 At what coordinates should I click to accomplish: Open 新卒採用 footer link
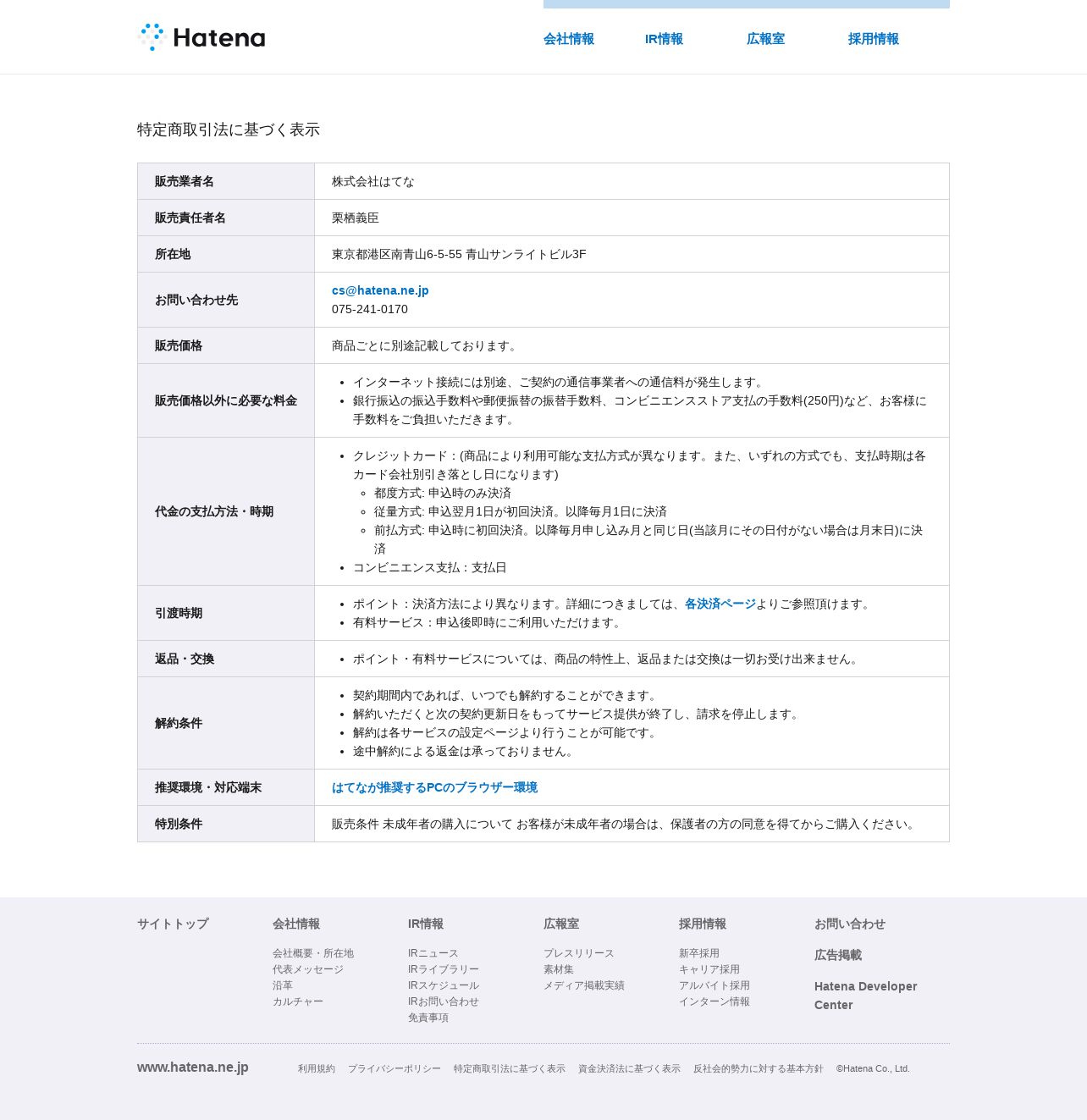click(x=699, y=953)
